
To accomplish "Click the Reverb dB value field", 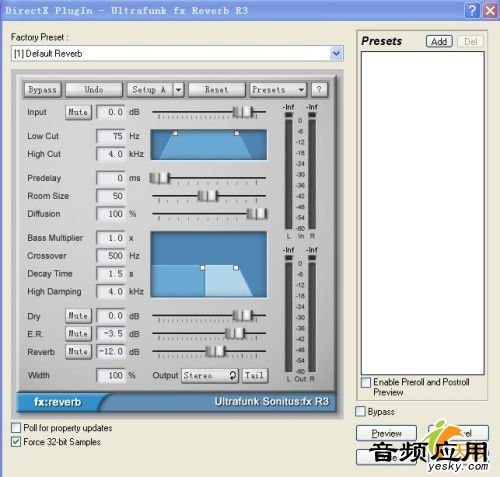I will 111,352.
